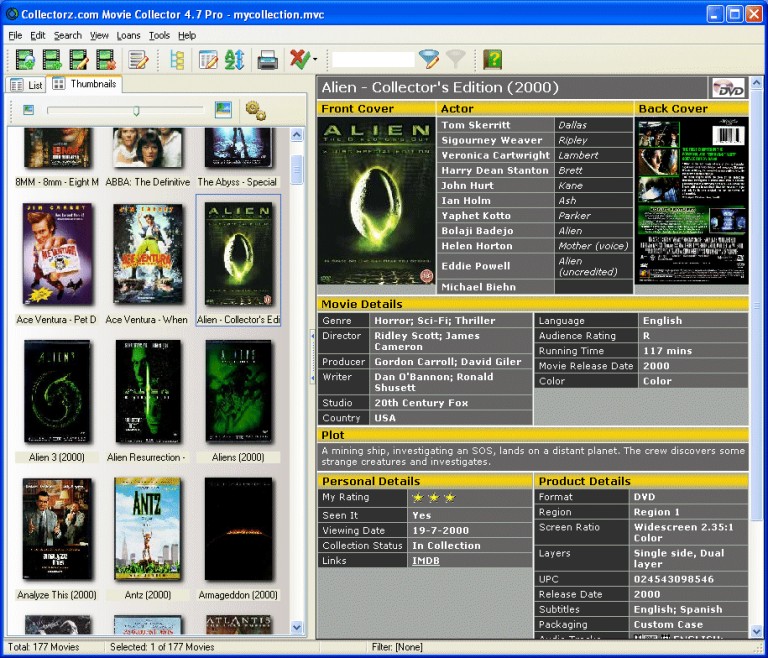Click studio value "20th Century Fox"
The width and height of the screenshot is (768, 658).
click(421, 403)
